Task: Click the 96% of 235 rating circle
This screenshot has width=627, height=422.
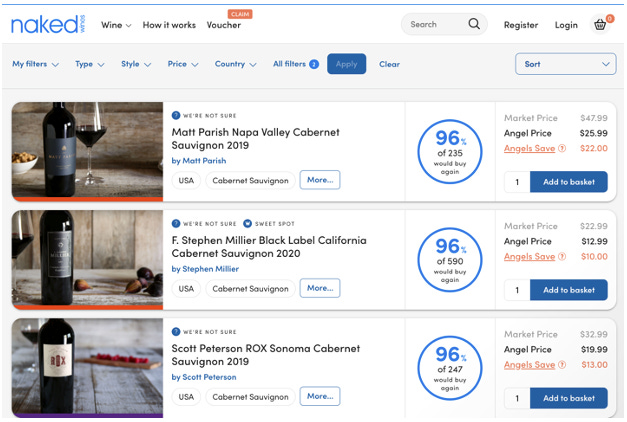Action: (450, 152)
